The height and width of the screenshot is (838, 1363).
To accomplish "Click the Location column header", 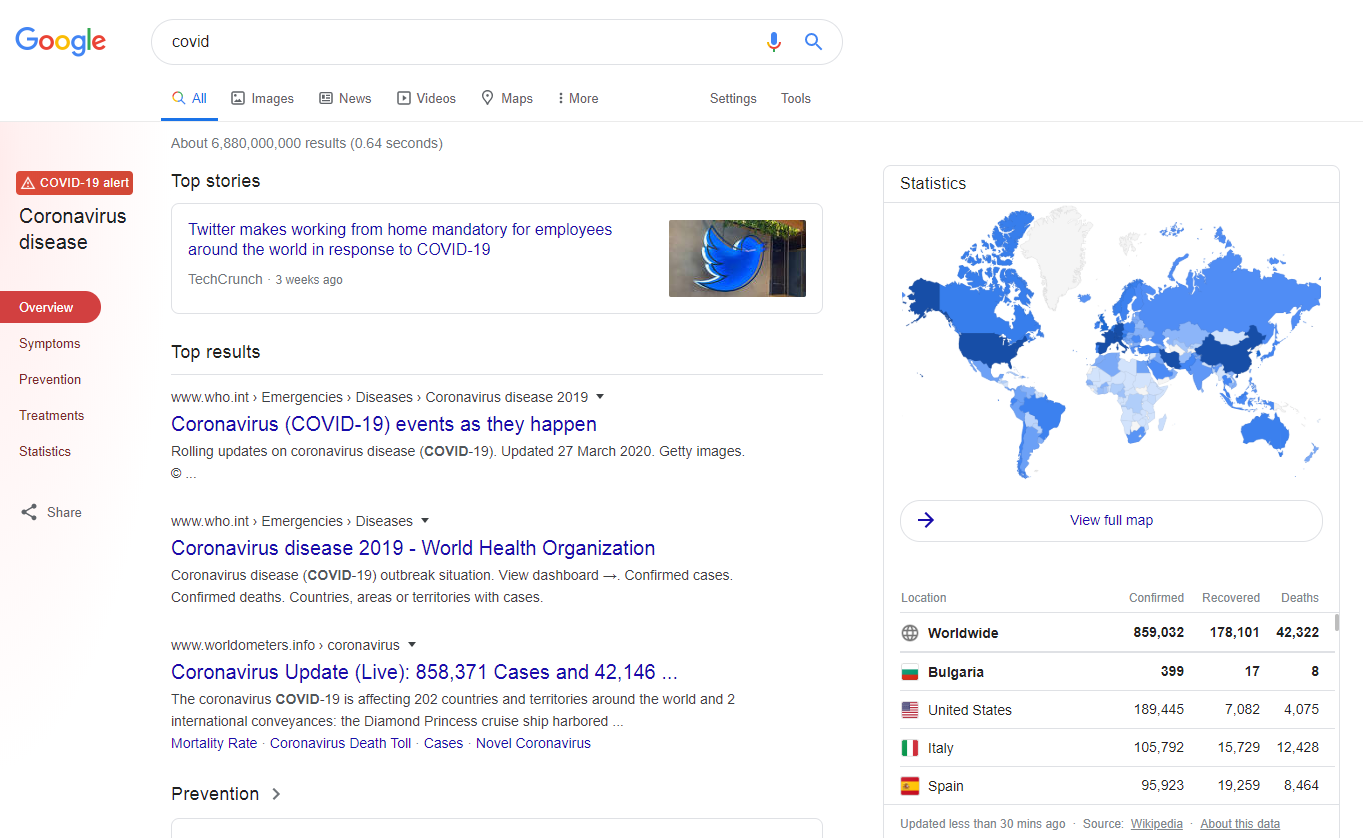I will click(x=923, y=598).
